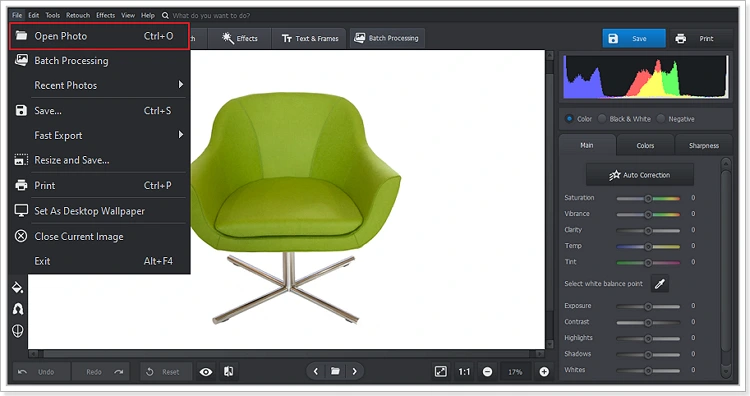The width and height of the screenshot is (750, 396).
Task: Select the globe-shaped tool in left sidebar
Action: click(18, 330)
